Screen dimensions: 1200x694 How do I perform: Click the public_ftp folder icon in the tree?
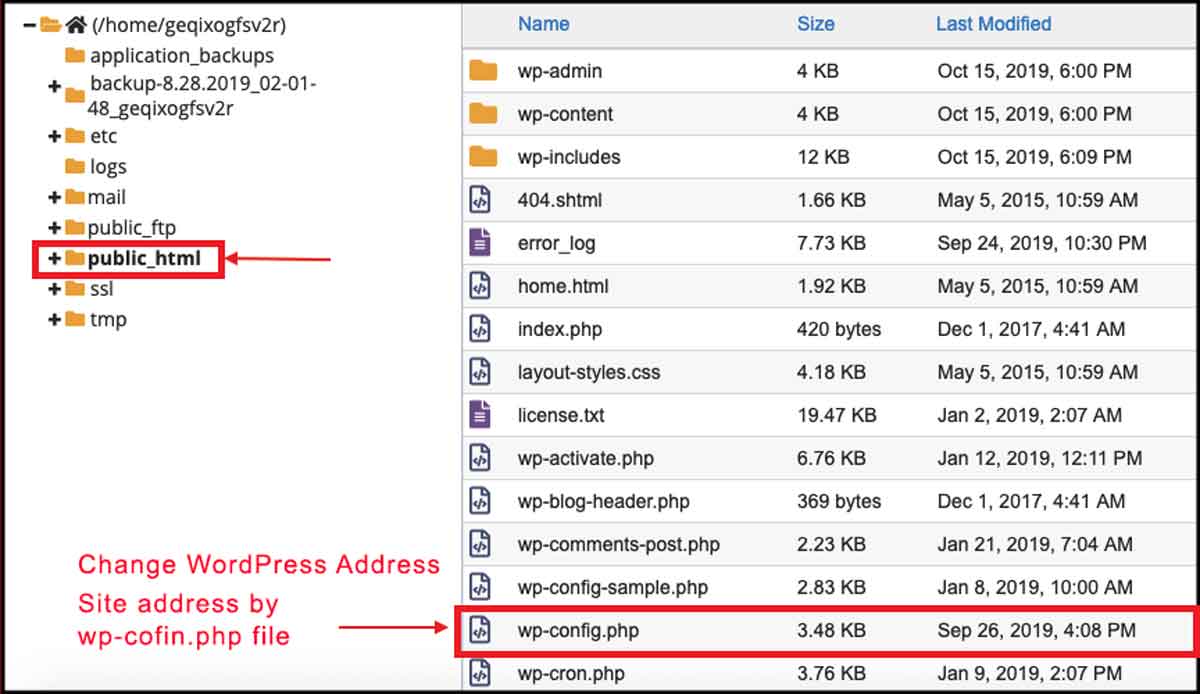point(74,228)
